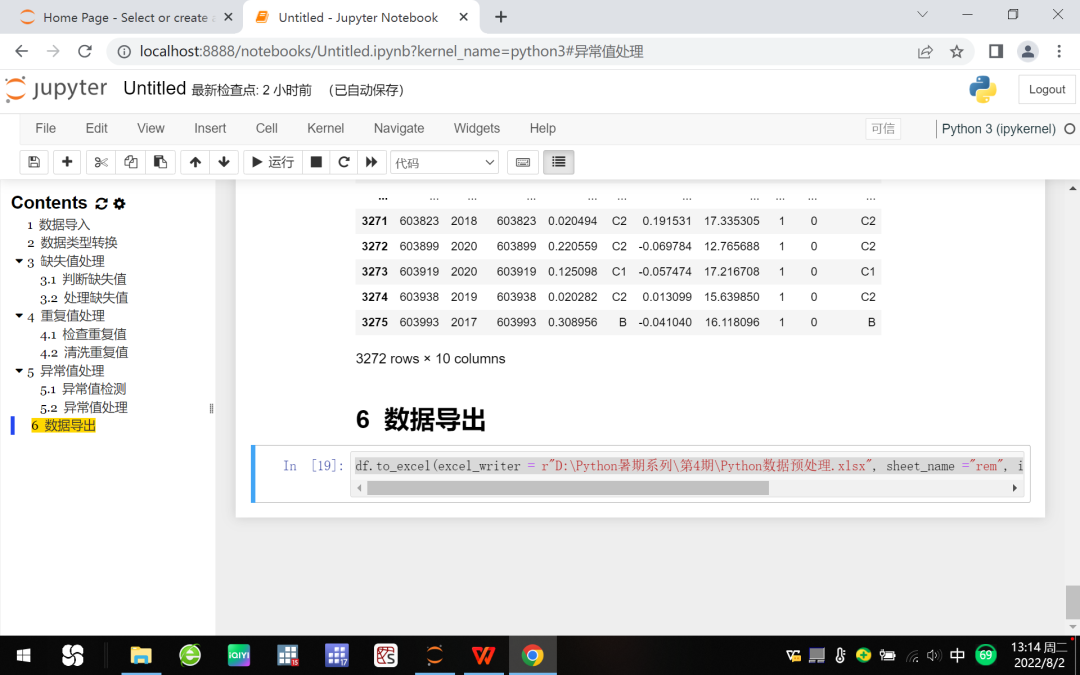Collapse the 缺失值处理 section
Screen dimensions: 1080x675
point(19,261)
